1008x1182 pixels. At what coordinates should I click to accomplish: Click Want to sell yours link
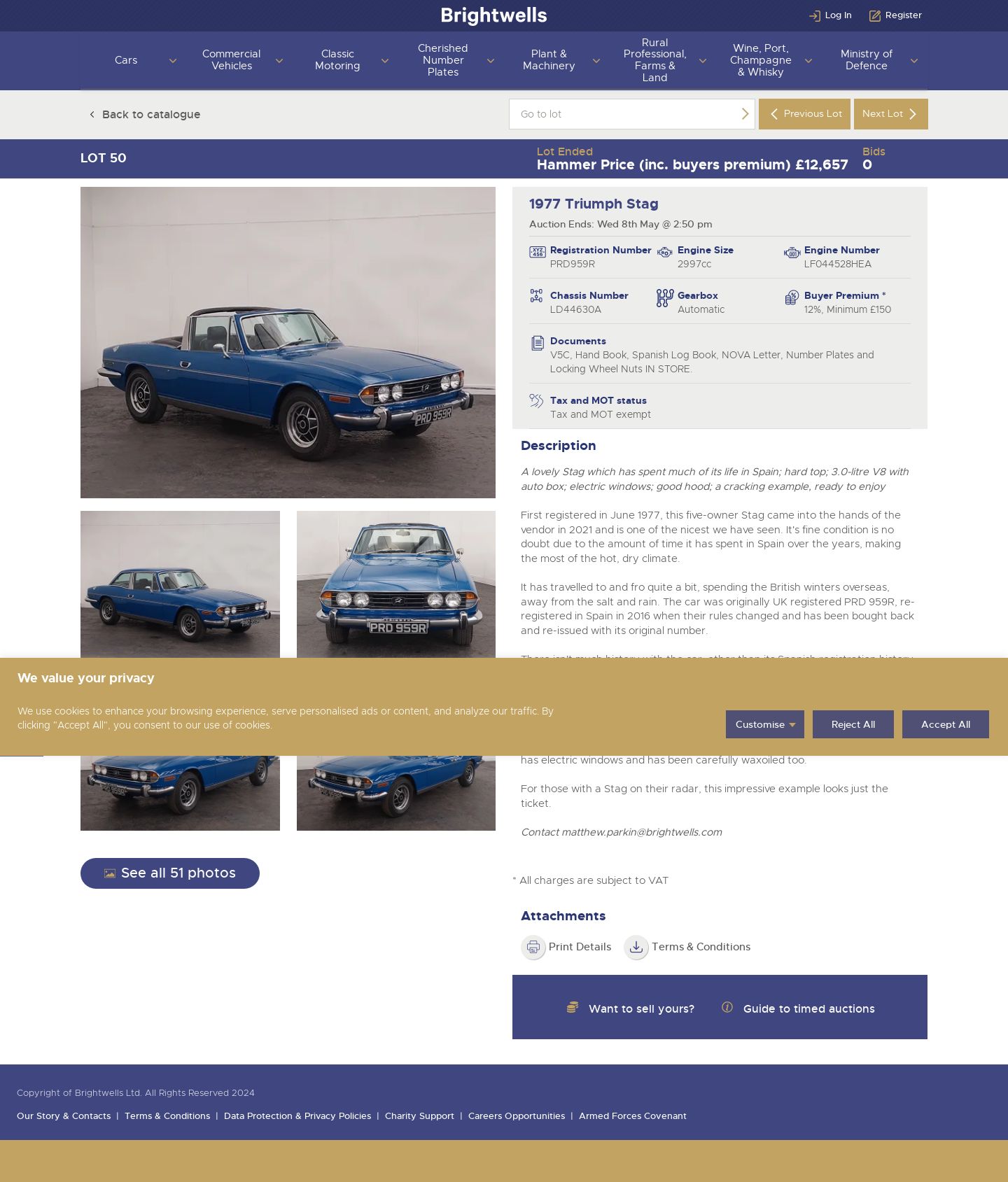tap(641, 1008)
